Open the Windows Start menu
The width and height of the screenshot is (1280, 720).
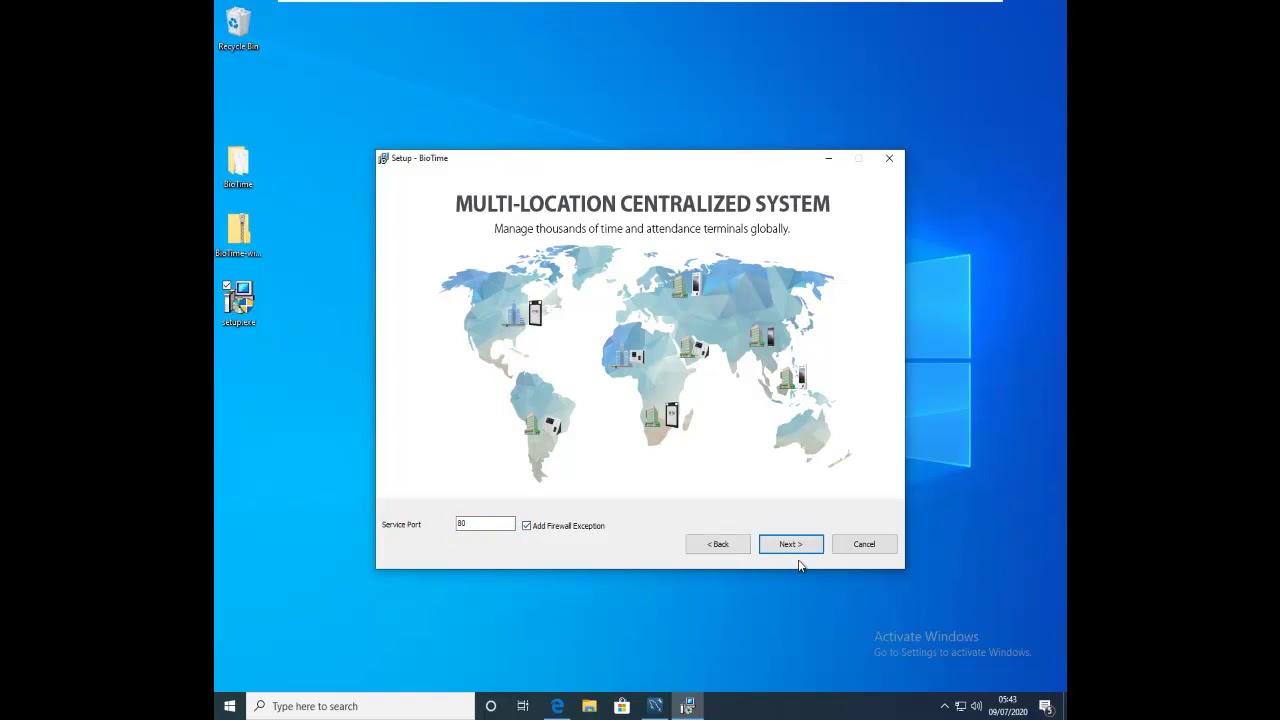coord(230,706)
